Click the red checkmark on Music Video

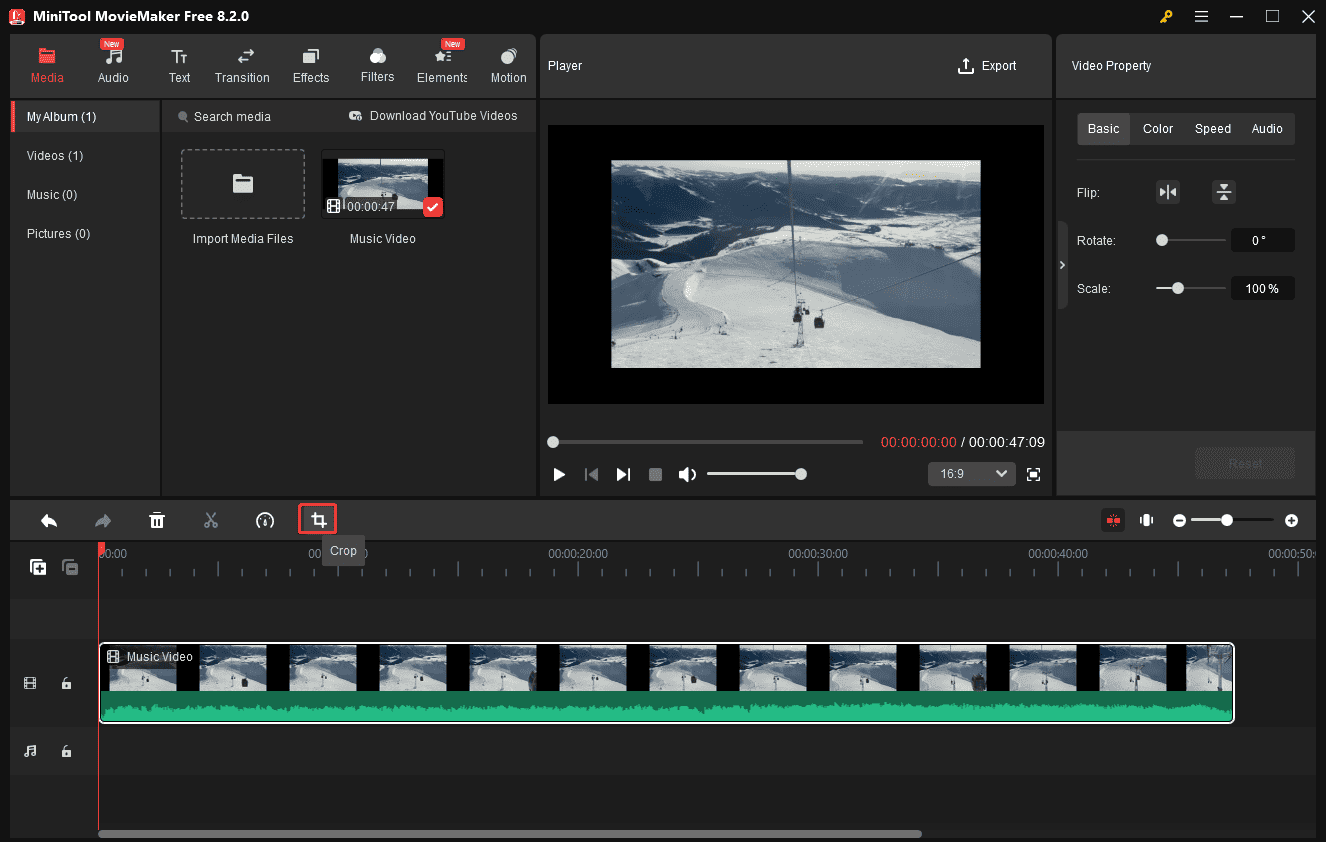[433, 207]
